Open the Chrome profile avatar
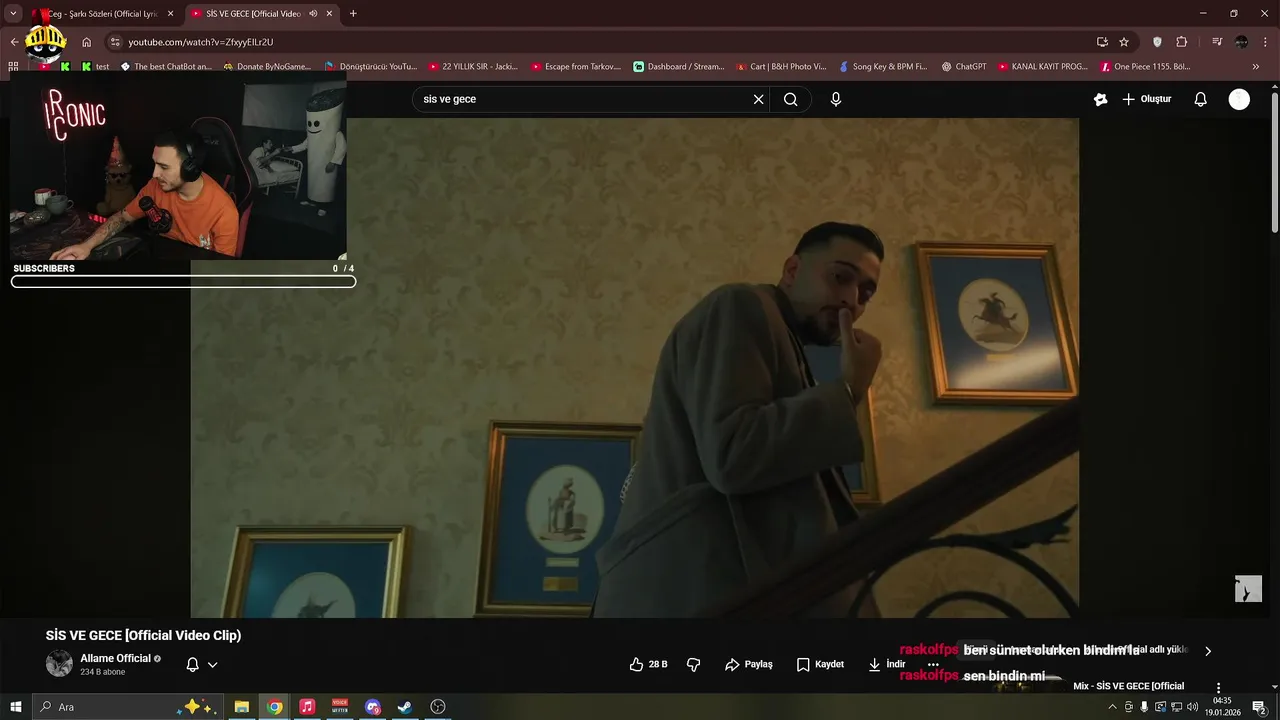The image size is (1280, 720). pyautogui.click(x=1241, y=42)
